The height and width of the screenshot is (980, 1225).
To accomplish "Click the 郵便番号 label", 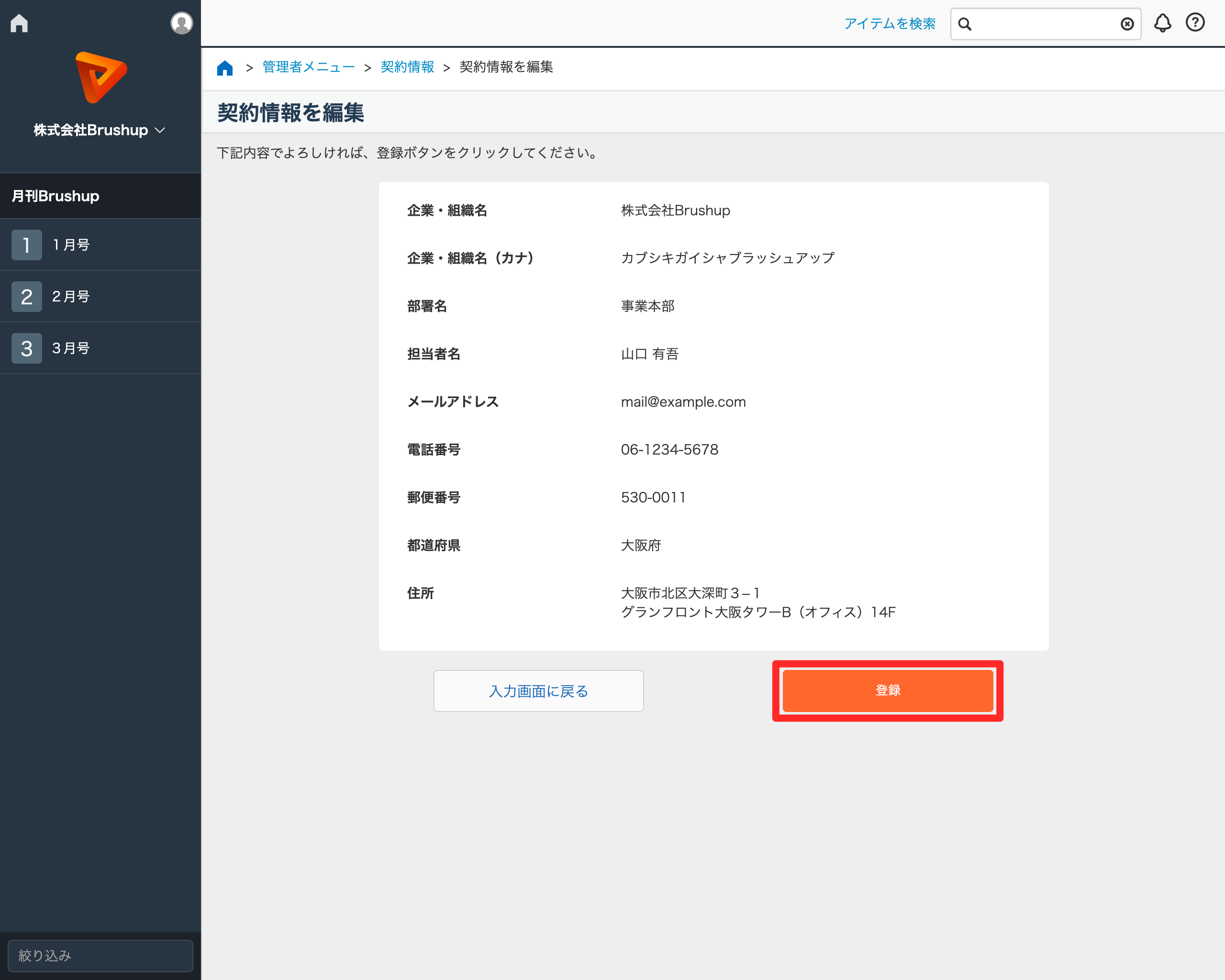I will click(x=434, y=498).
